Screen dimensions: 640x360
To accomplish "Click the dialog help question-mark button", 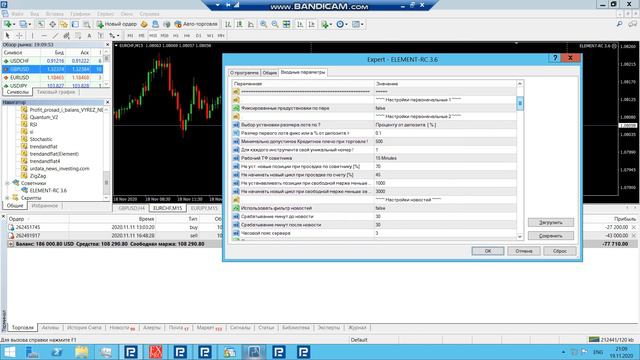I will 555,58.
